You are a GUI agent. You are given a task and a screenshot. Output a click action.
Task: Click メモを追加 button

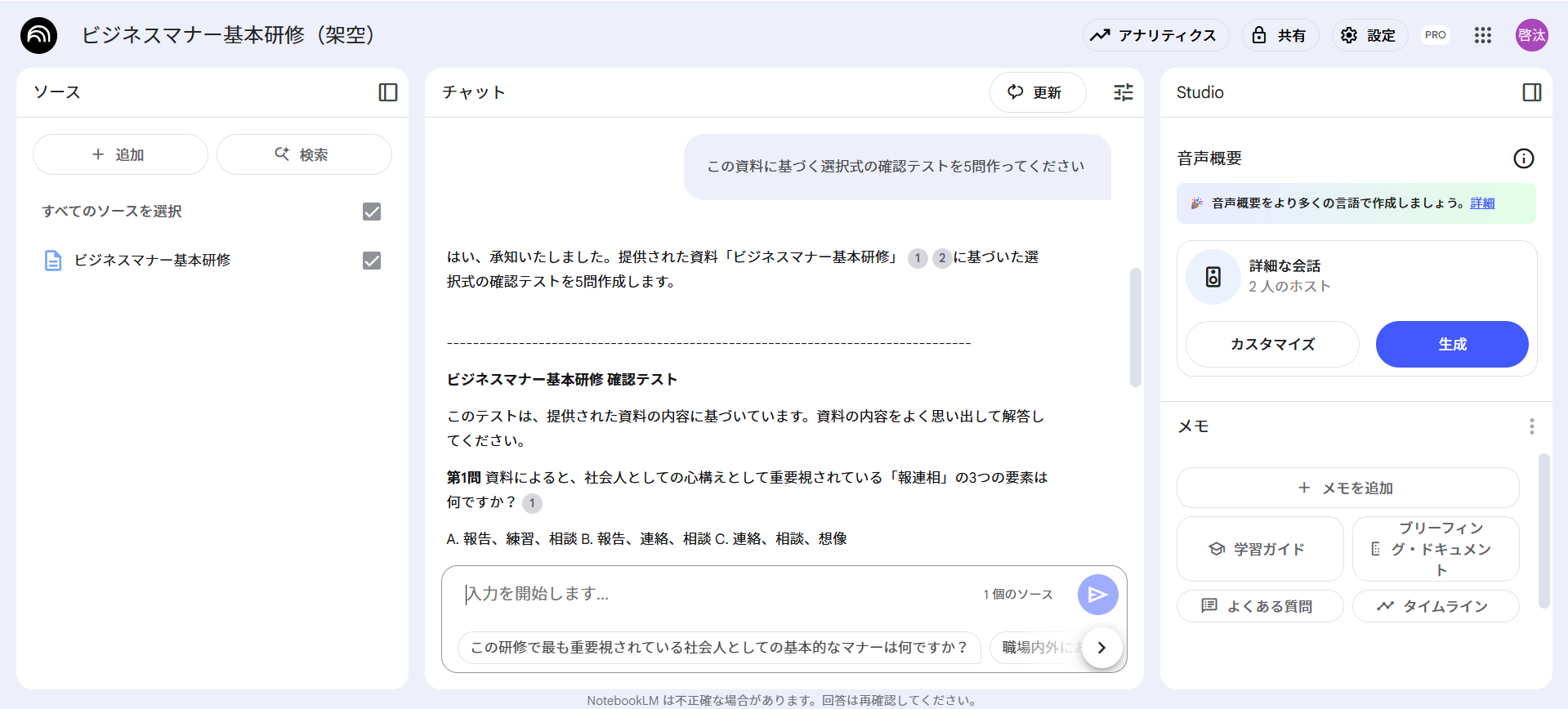coord(1347,488)
